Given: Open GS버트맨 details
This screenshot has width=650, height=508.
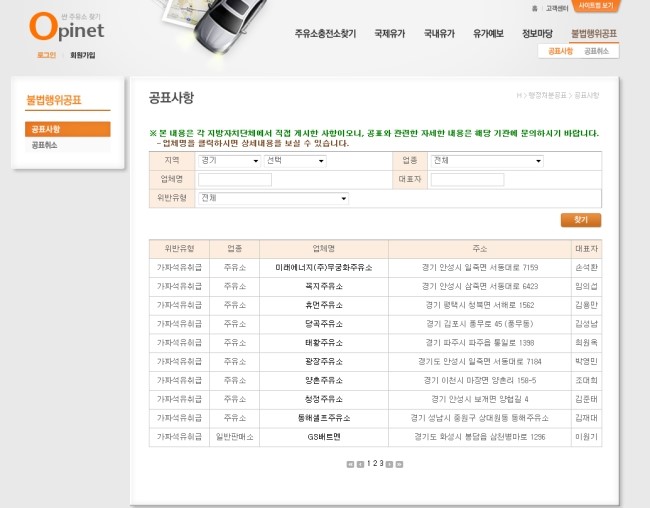Looking at the screenshot, I should 324,437.
